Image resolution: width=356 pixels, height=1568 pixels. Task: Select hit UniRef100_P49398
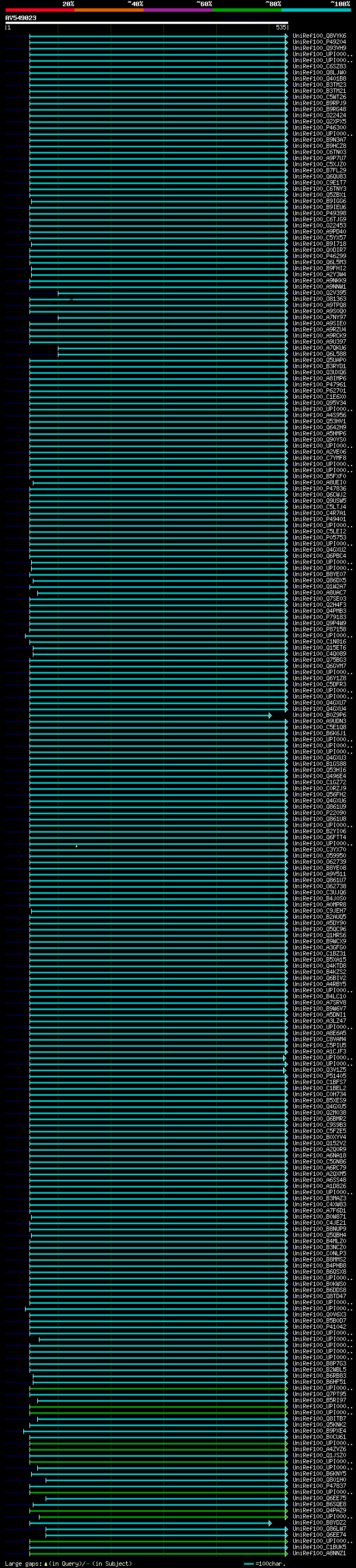[x=319, y=213]
